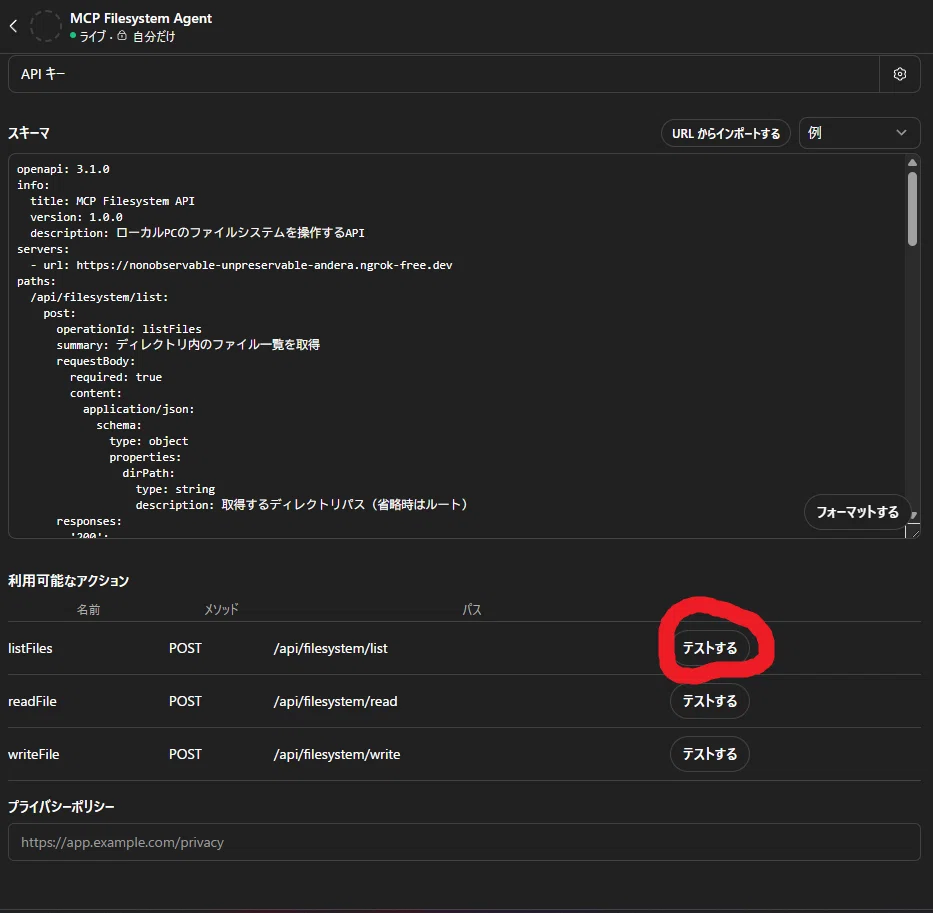Viewport: 933px width, 913px height.
Task: Click the 'responses:' schema line
Action: tap(89, 521)
